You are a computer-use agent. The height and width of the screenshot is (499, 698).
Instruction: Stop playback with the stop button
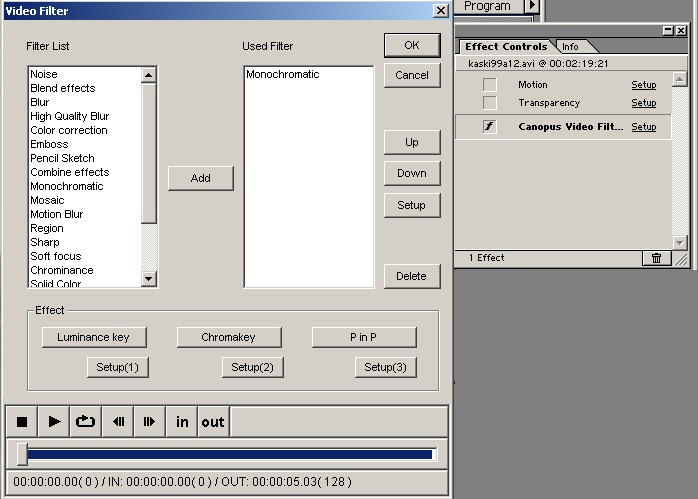click(21, 422)
